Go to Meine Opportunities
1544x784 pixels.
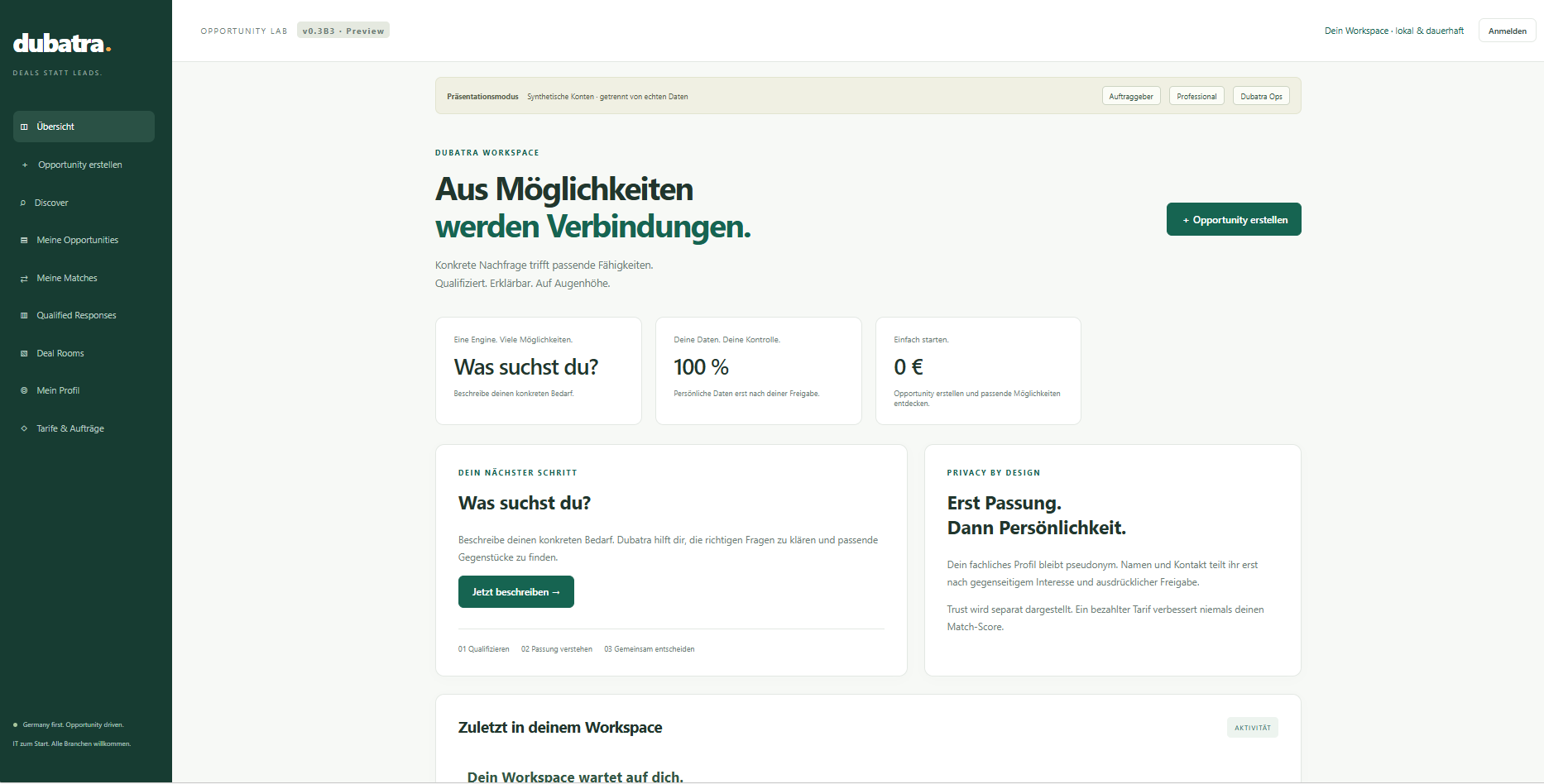[x=84, y=240]
